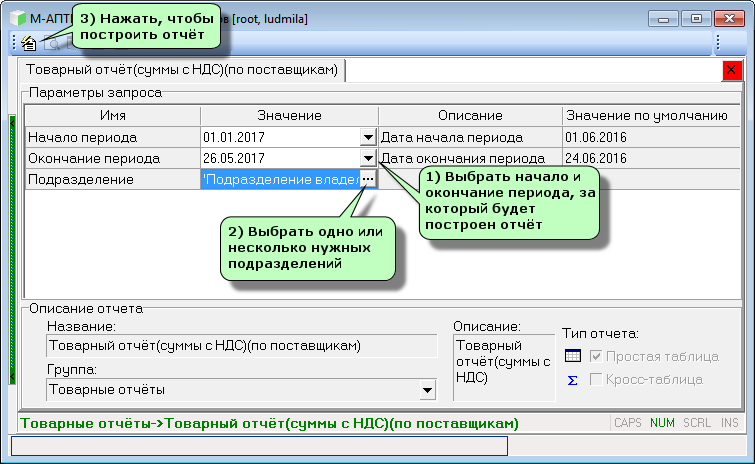Click the bottom progress bar field
Viewport: 755px width, 464px height.
click(260, 446)
